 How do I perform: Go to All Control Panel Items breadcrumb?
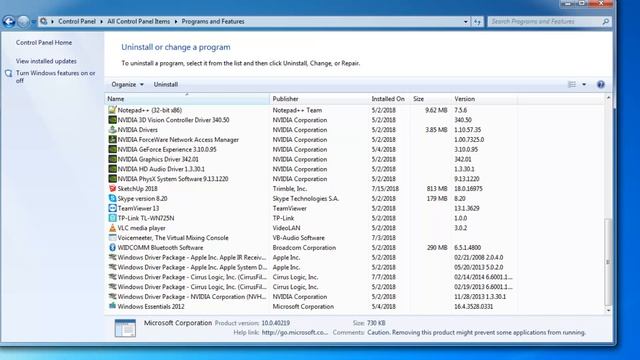coord(138,22)
